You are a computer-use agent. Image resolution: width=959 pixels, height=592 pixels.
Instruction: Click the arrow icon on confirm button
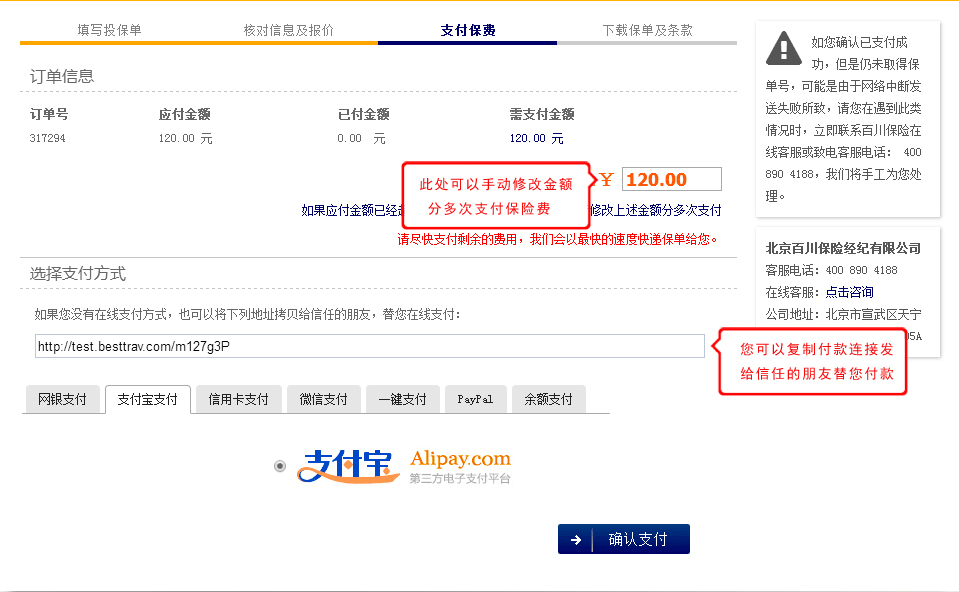coord(576,540)
